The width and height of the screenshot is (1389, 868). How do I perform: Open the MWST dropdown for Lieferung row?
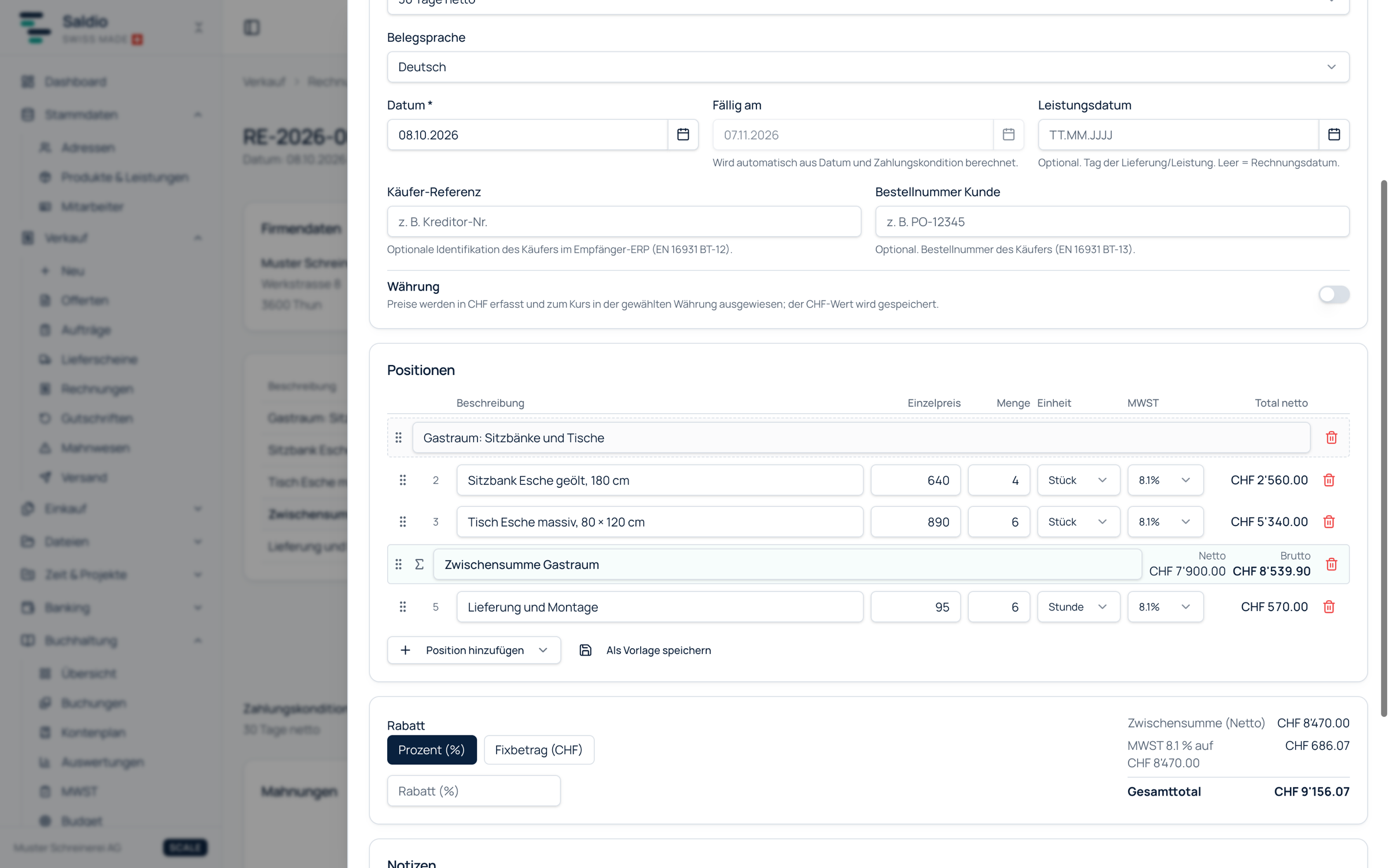(x=1165, y=607)
